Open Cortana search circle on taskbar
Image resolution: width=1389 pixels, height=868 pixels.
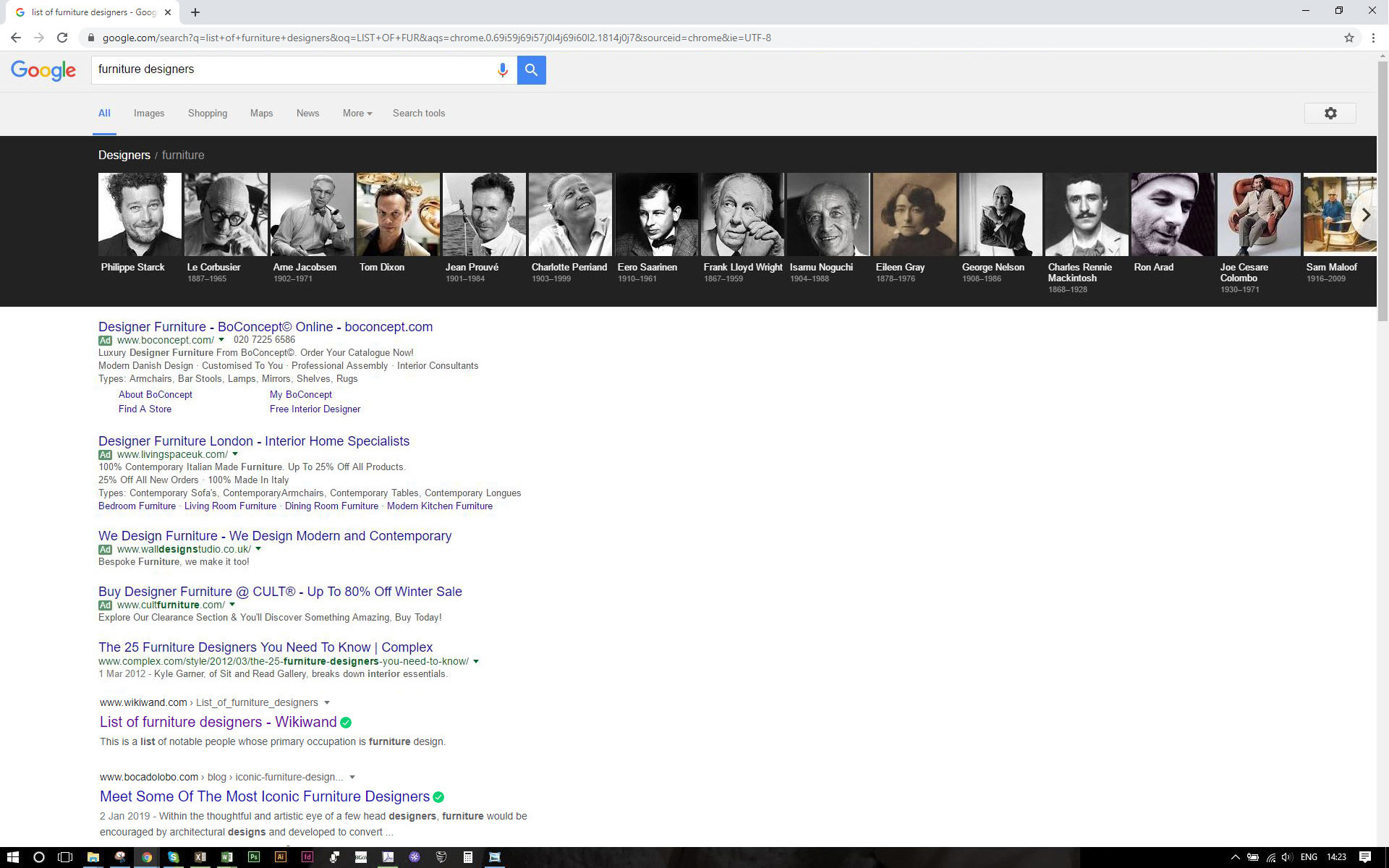(39, 857)
